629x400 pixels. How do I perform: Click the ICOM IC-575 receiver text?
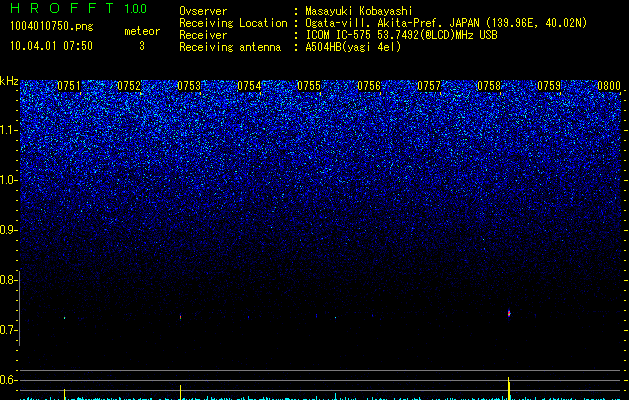401,35
